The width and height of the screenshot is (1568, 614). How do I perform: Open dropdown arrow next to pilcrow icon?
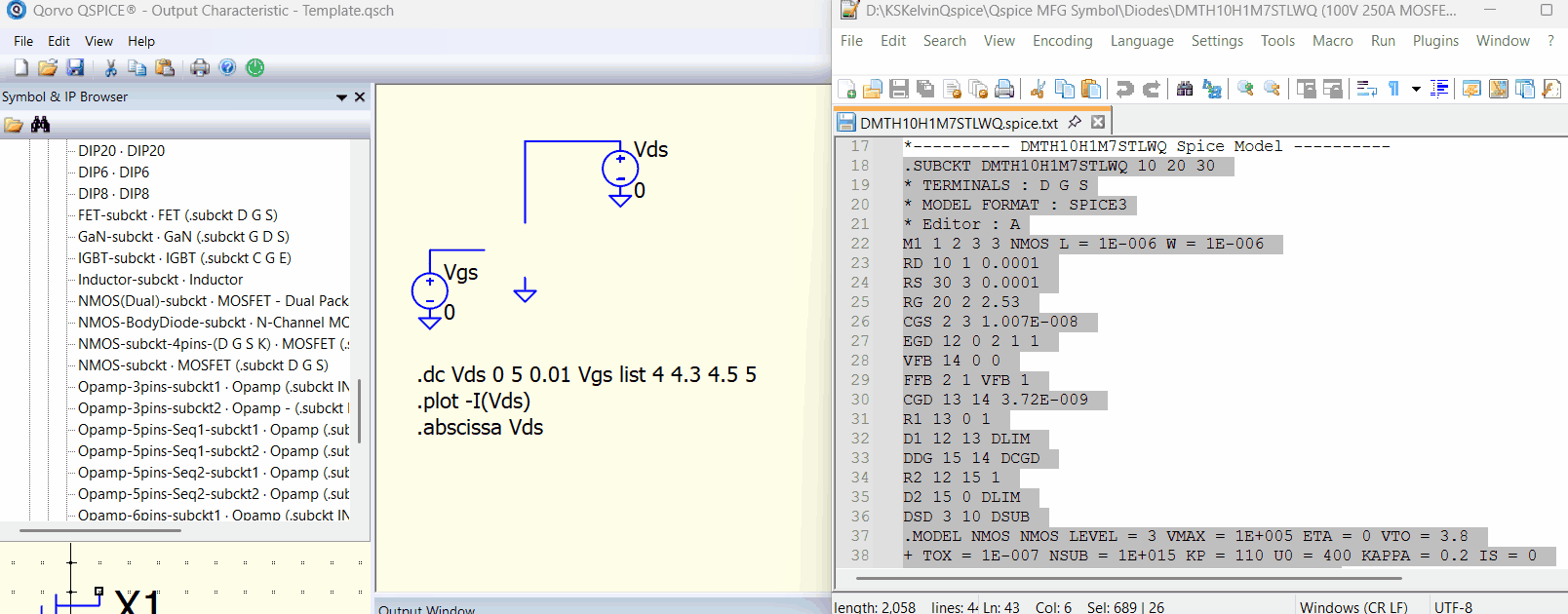(1416, 89)
